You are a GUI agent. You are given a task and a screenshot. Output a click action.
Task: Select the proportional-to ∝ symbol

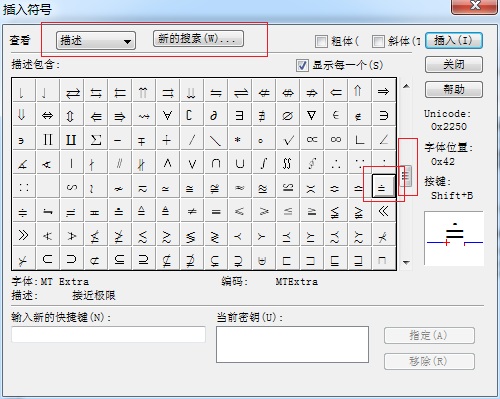(x=311, y=139)
